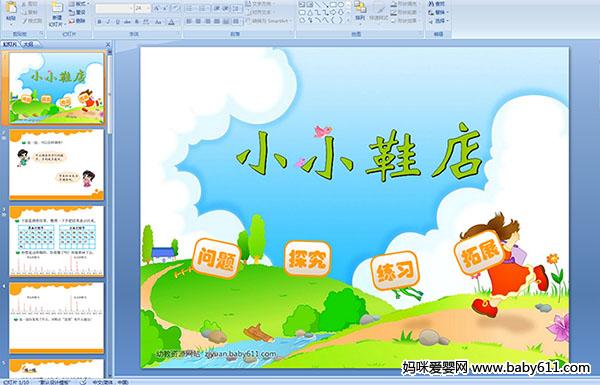Viewport: 600px width, 385px height.
Task: Click the 探究 button on the slide
Action: [x=307, y=259]
